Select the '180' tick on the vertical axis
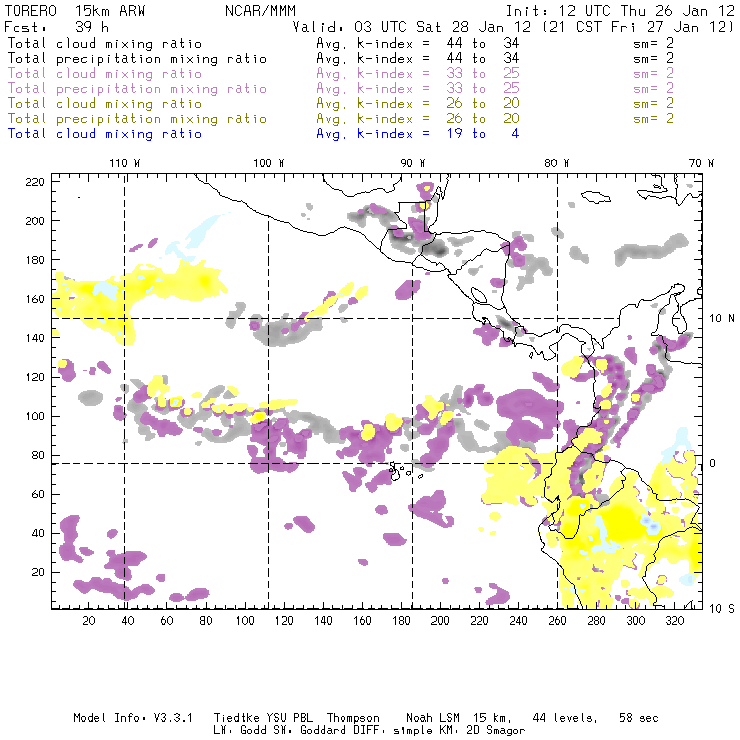 (x=35, y=260)
